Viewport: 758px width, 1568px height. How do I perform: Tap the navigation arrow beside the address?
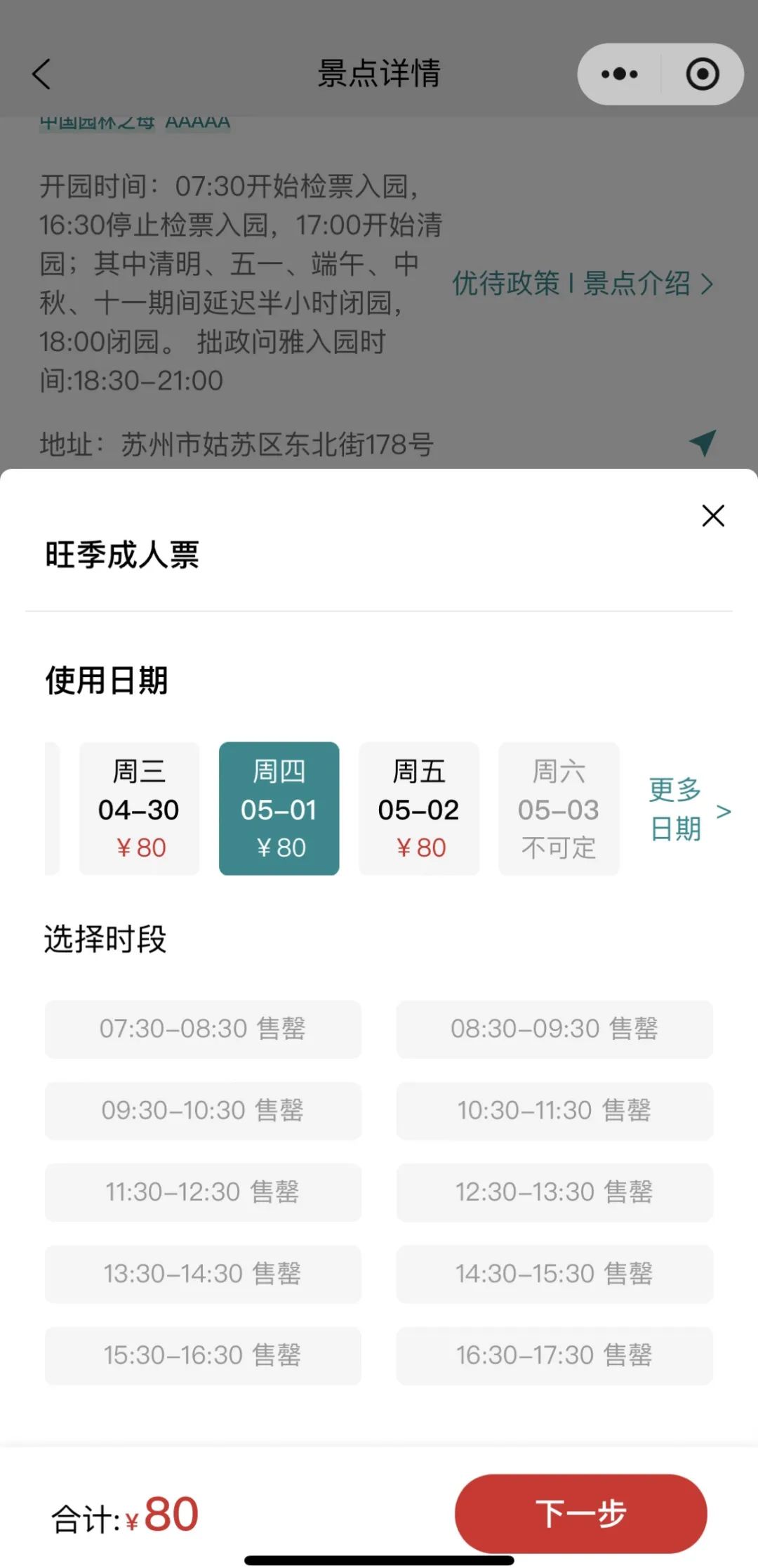coord(703,442)
